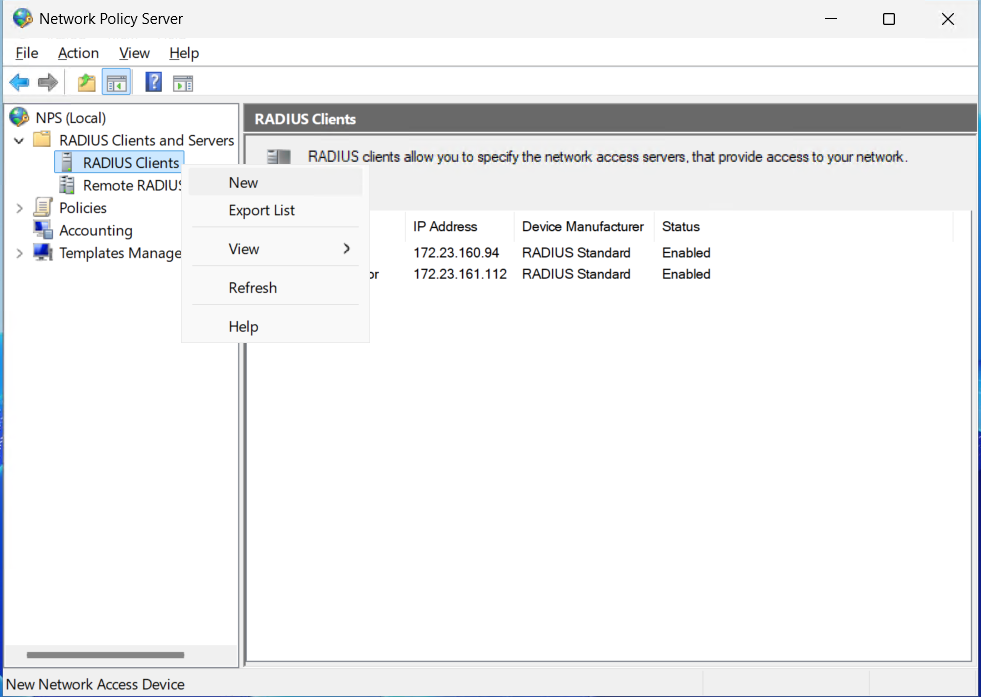The height and width of the screenshot is (697, 981).
Task: Click the Accounting computers icon
Action: tap(43, 230)
